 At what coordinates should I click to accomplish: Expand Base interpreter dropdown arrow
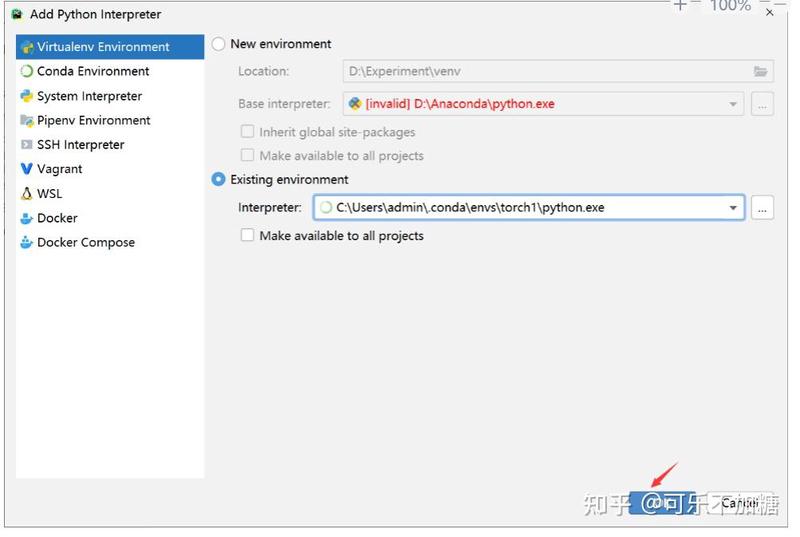point(733,104)
